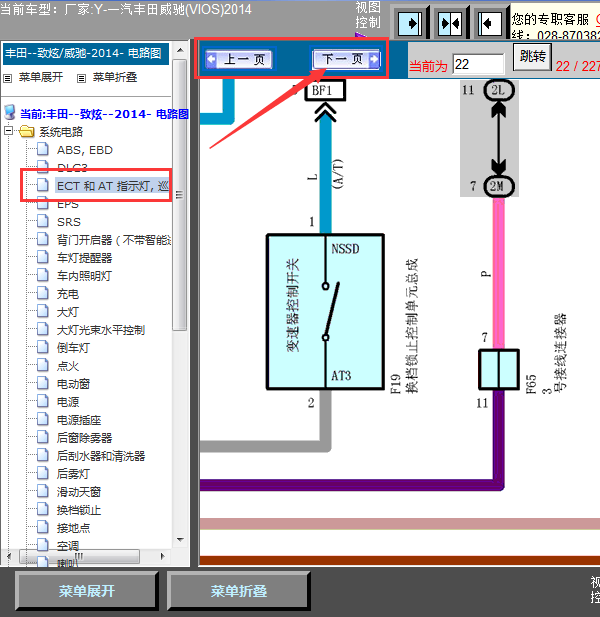Screen dimensions: 600x617
Task: Click the computer icon beside 当前:丰田--致炫
Action: [9, 113]
